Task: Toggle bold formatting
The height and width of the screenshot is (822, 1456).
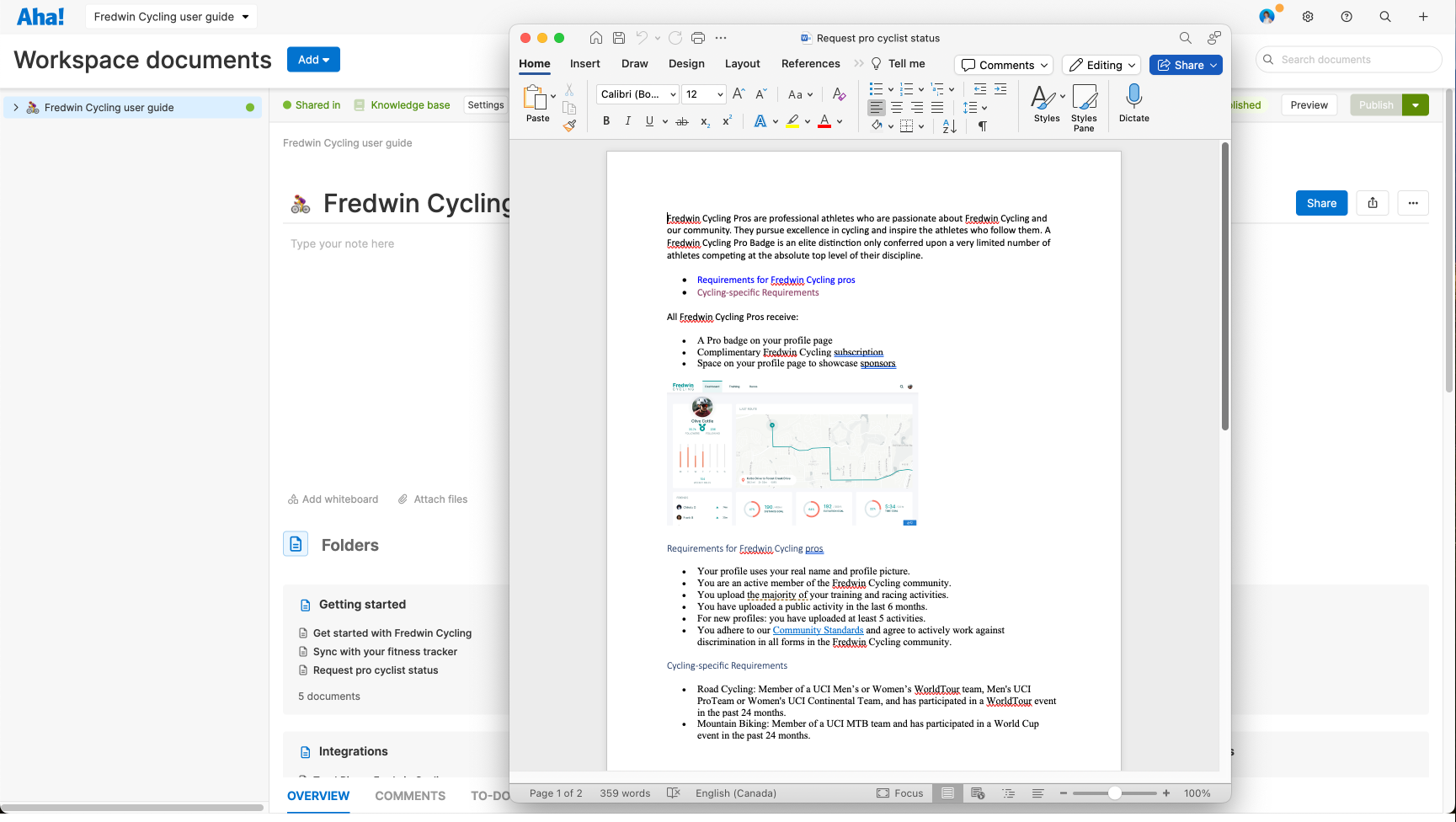Action: coord(605,121)
